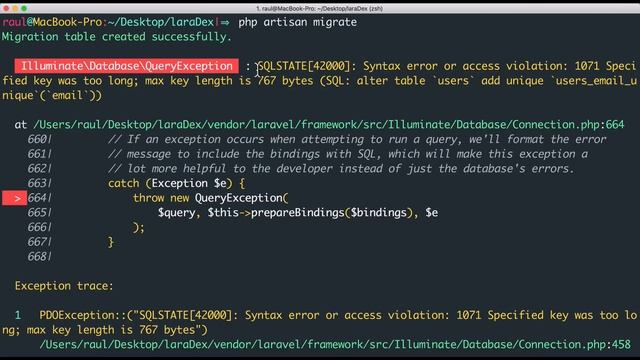Click the green maximize window button
640x360 pixels.
(24, 8)
